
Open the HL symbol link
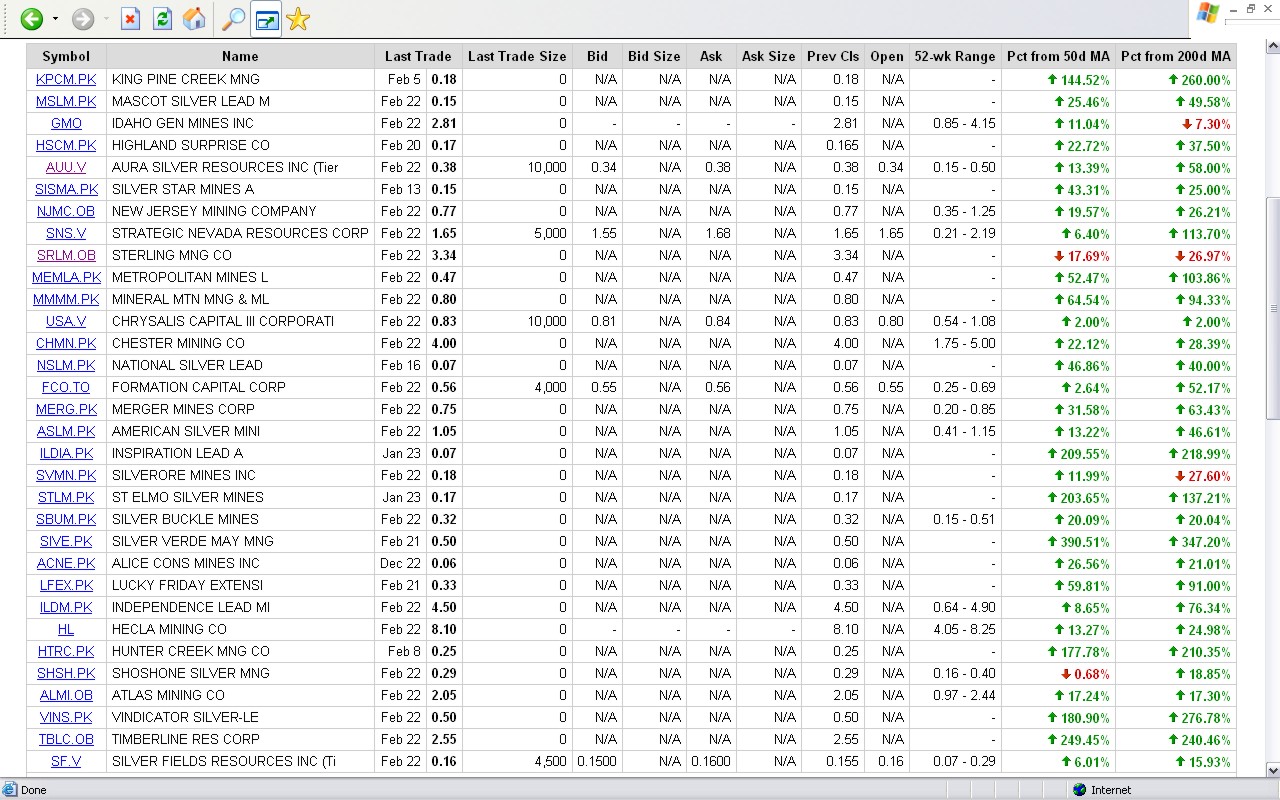pos(66,629)
